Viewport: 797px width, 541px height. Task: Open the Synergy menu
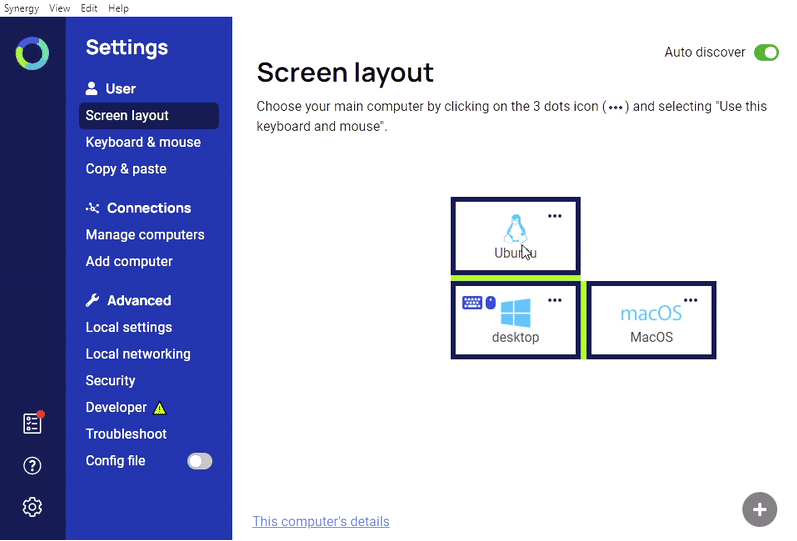click(x=21, y=8)
